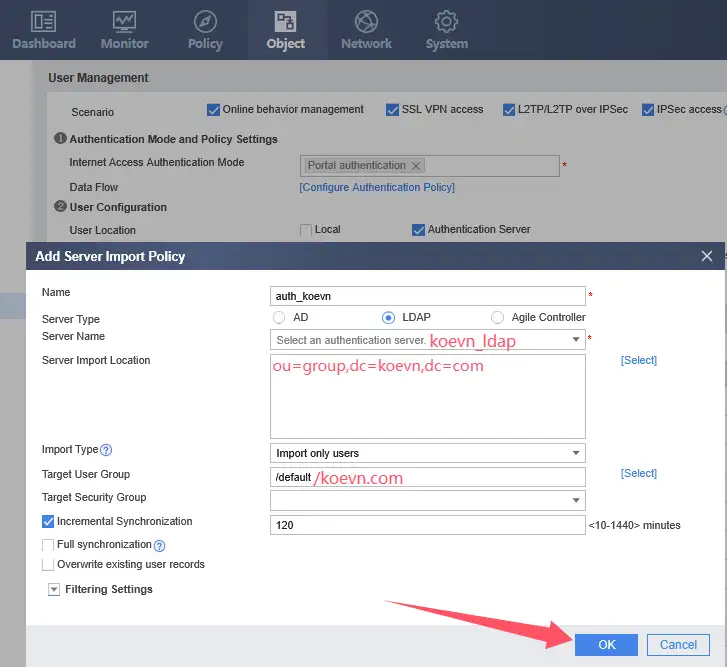Click the Dashboard icon in top navigation
The width and height of the screenshot is (727, 667).
[x=43, y=21]
